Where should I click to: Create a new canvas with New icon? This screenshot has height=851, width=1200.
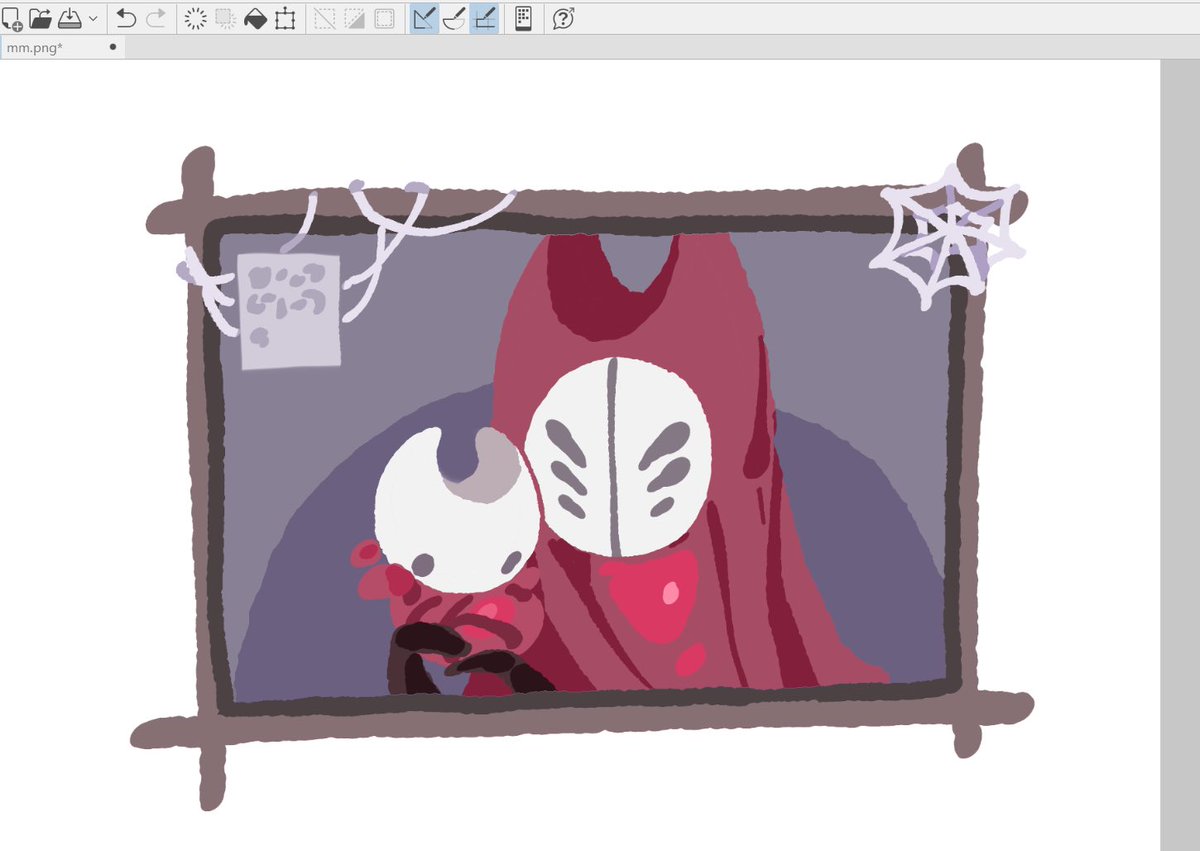[x=12, y=18]
